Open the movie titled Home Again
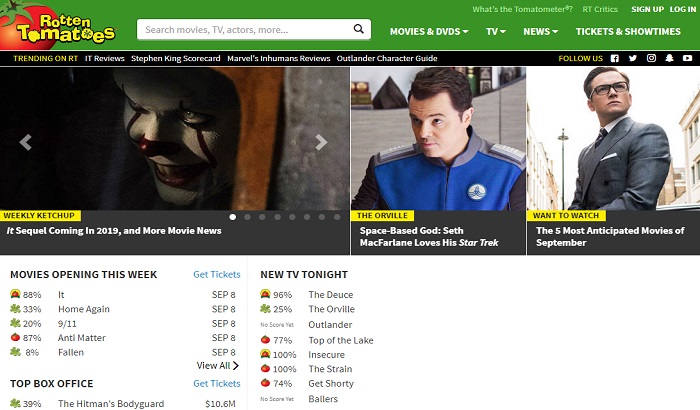 click(x=83, y=309)
